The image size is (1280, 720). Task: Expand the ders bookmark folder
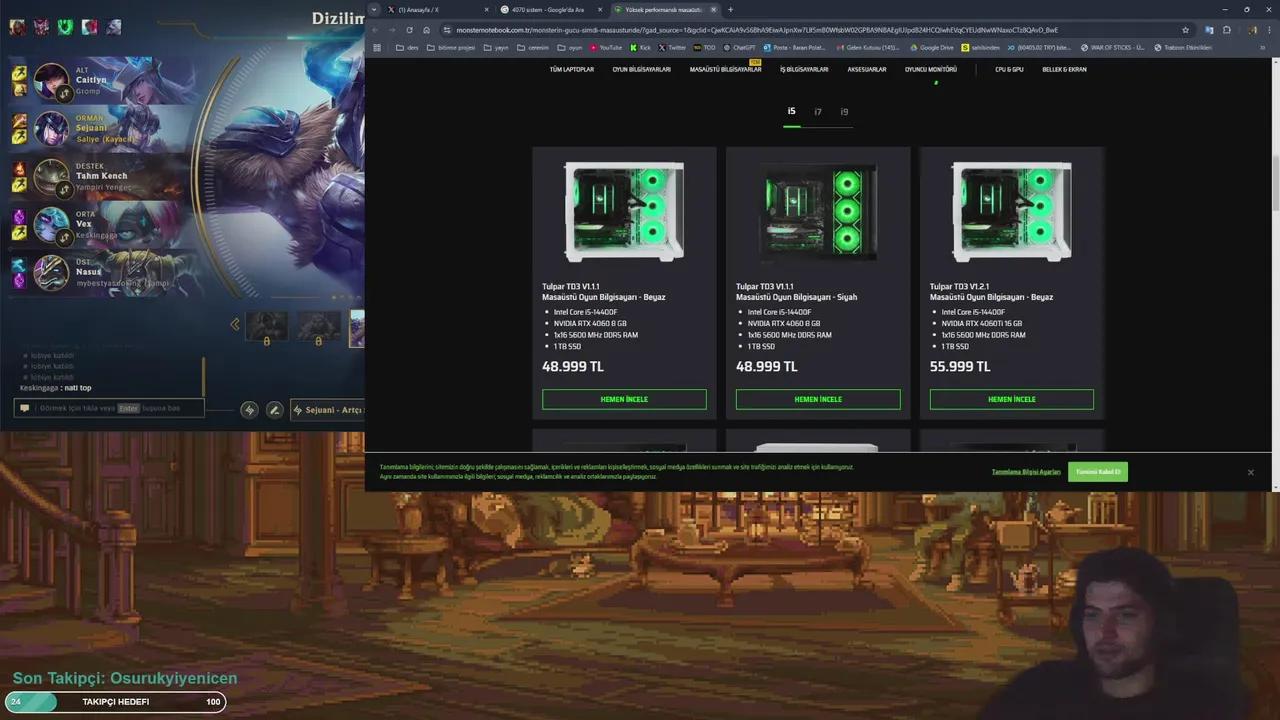point(405,47)
